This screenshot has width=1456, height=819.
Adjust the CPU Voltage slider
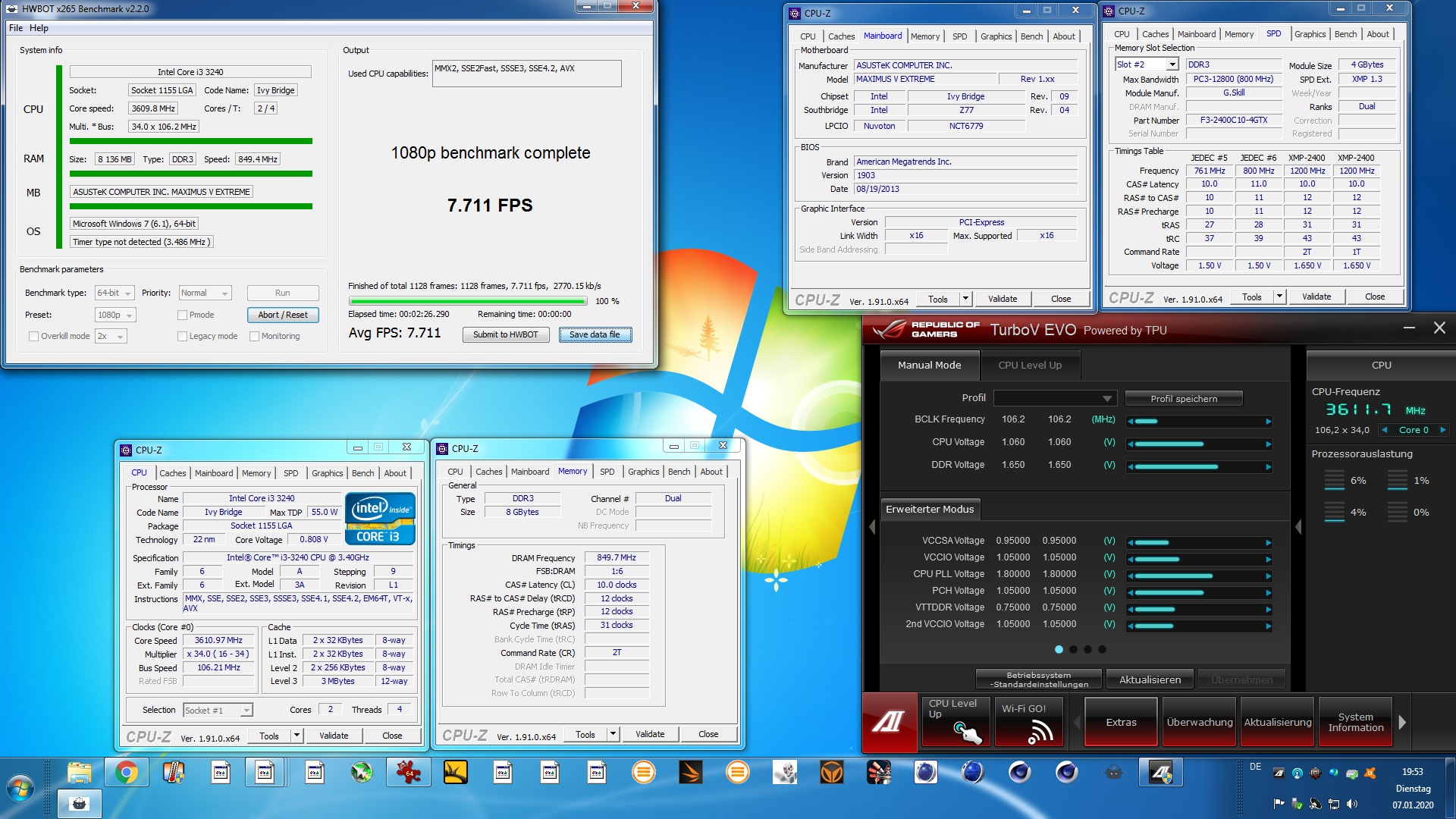click(1199, 444)
